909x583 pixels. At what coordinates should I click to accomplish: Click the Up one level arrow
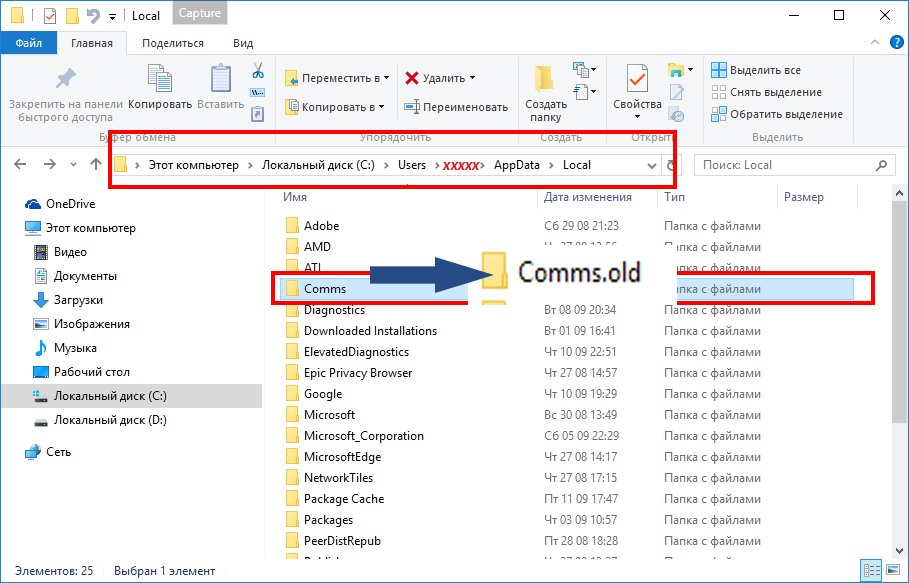coord(95,165)
